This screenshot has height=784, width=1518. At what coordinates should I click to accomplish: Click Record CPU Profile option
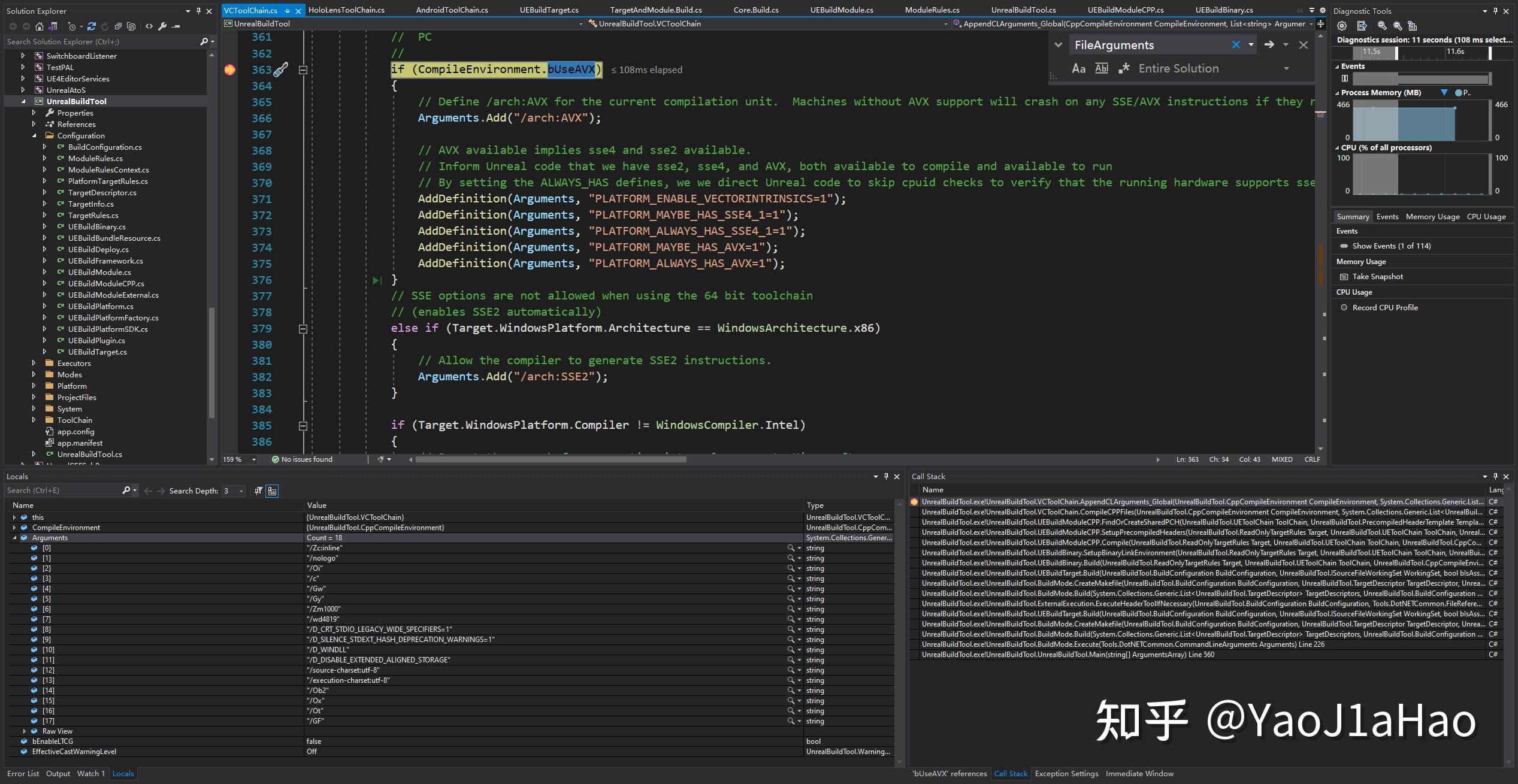coord(1384,307)
